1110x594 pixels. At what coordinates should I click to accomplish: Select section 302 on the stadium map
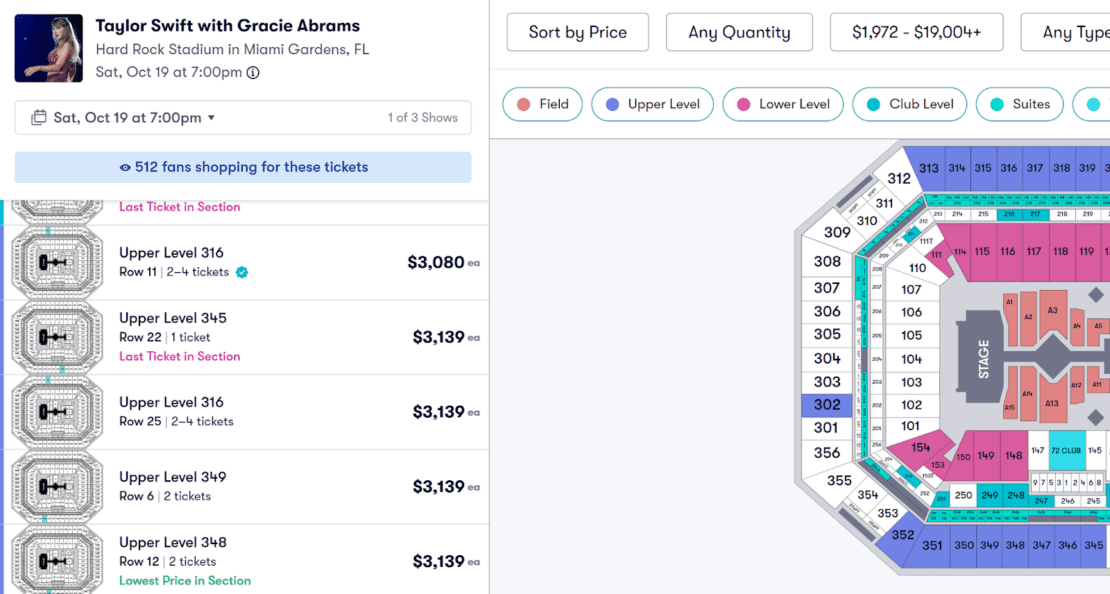tap(825, 404)
